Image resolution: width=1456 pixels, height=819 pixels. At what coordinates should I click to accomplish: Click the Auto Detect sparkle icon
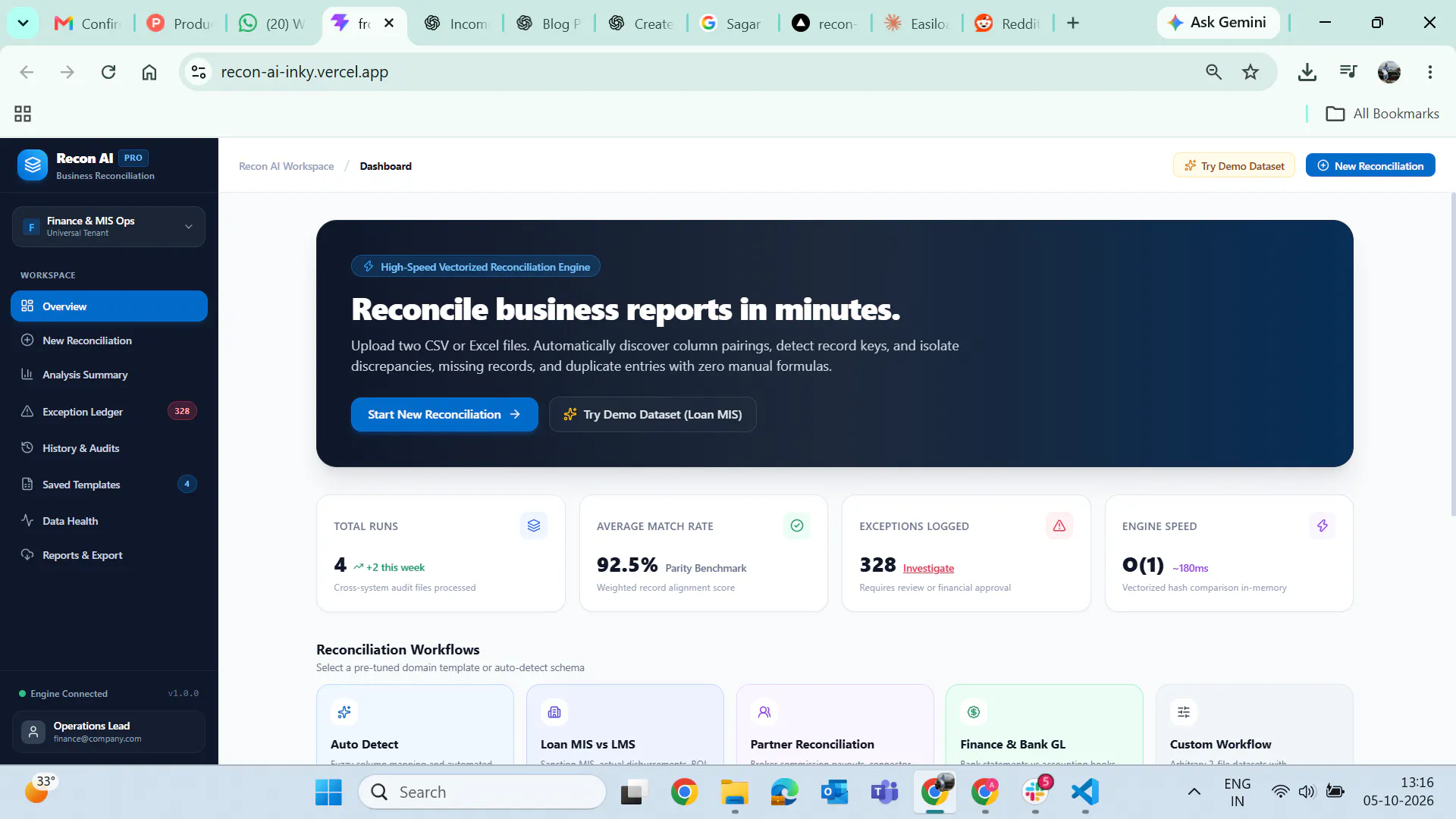coord(344,712)
